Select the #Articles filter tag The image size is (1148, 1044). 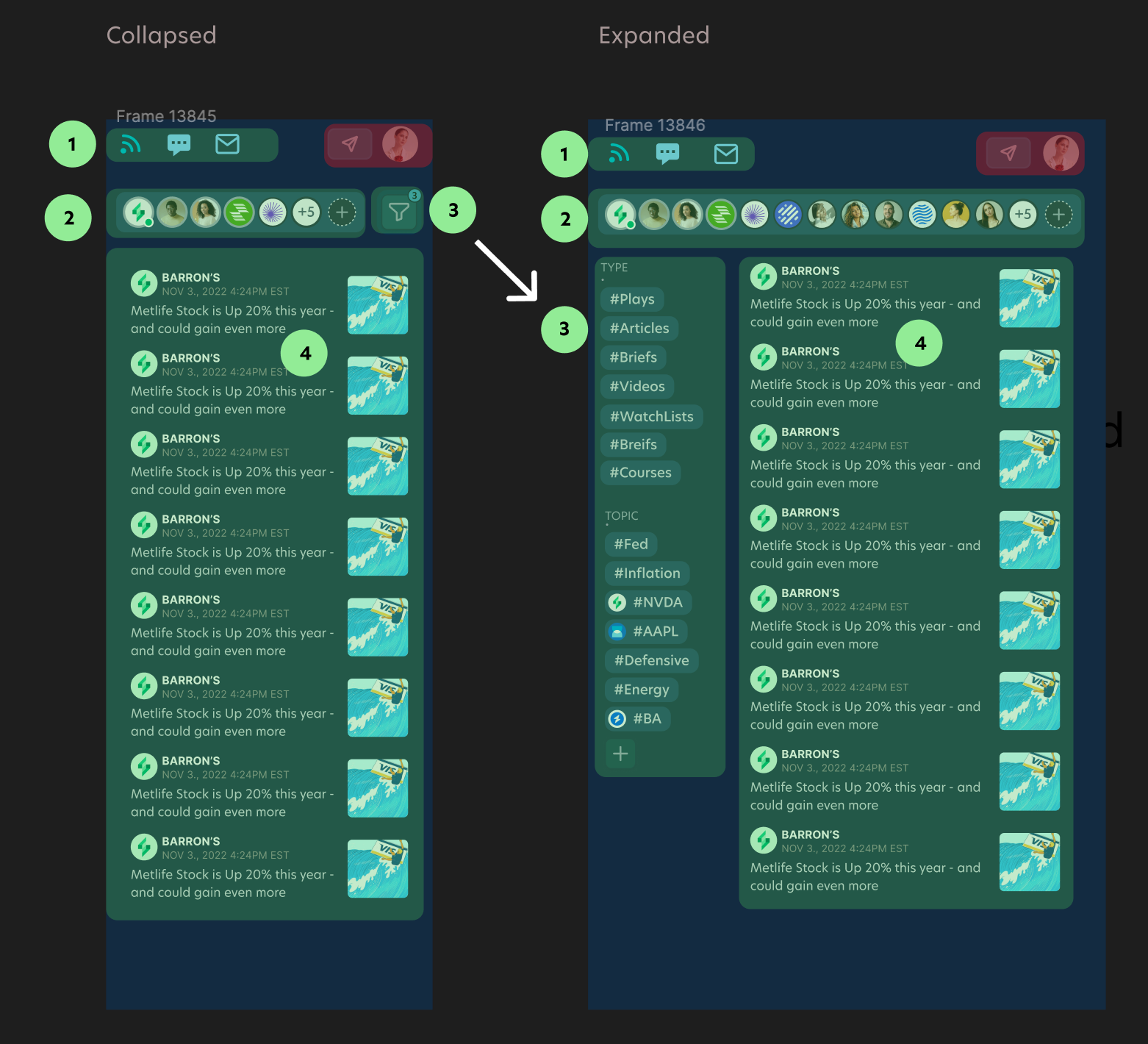639,328
